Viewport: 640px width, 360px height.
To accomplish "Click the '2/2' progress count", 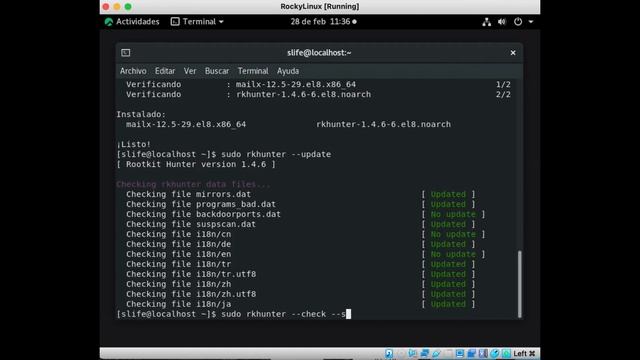I will click(503, 94).
